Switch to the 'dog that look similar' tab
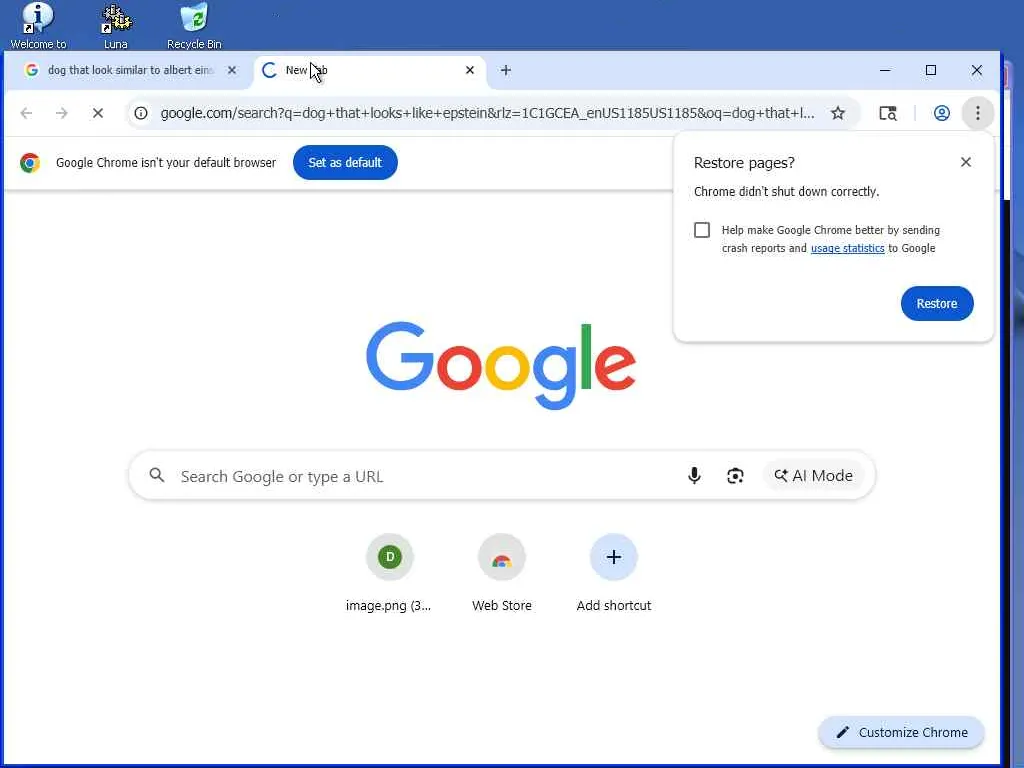This screenshot has height=768, width=1024. (x=129, y=70)
